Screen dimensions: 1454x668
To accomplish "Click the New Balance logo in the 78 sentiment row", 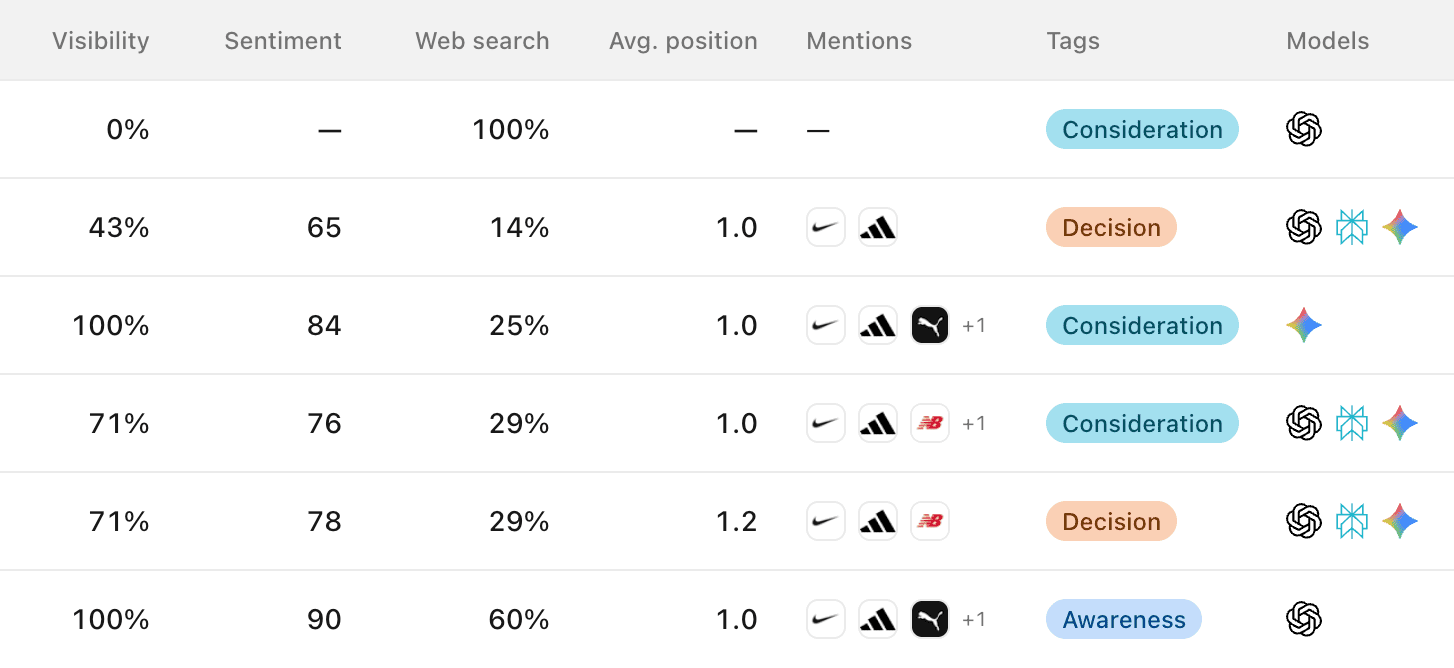I will click(x=930, y=521).
